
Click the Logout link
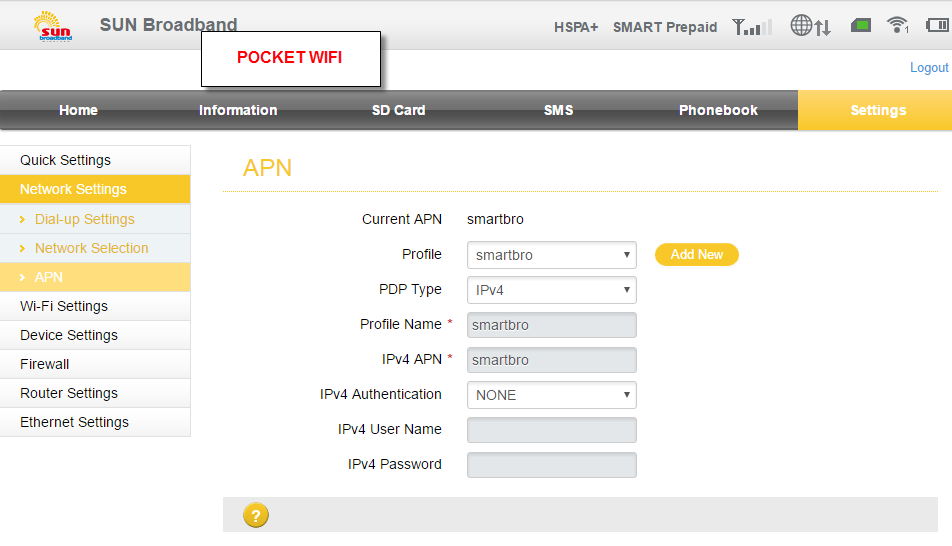[928, 68]
